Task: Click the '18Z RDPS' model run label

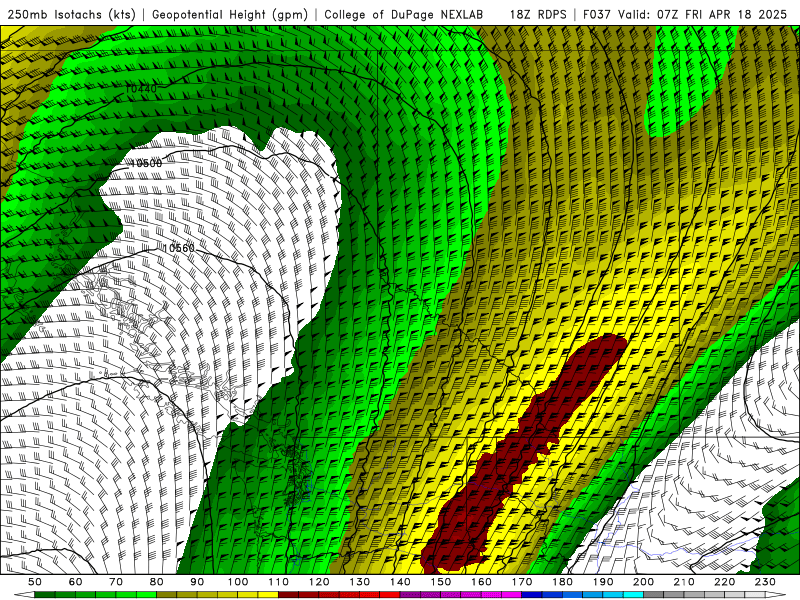Action: point(538,14)
